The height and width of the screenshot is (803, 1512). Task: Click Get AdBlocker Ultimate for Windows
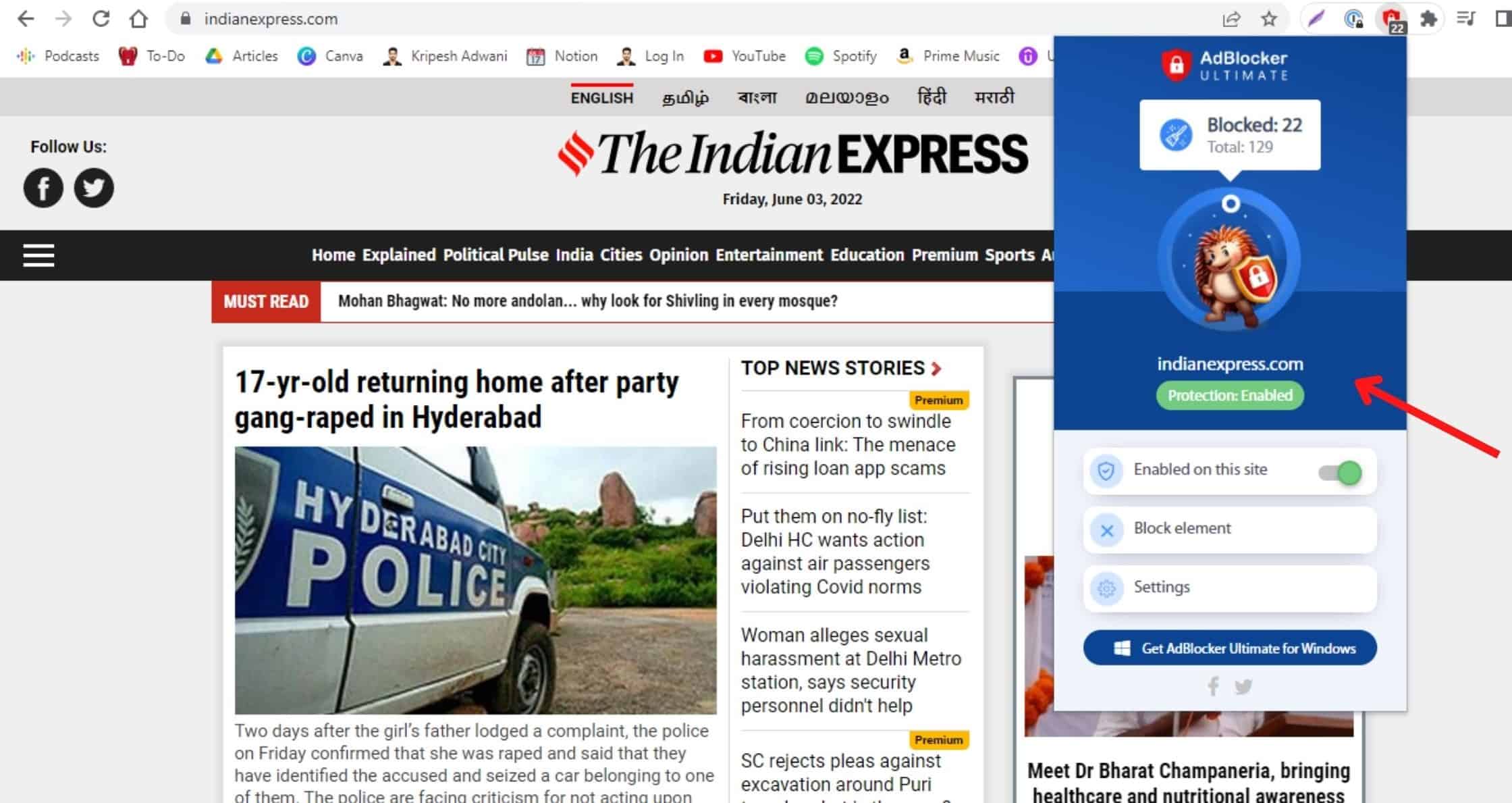(1230, 648)
